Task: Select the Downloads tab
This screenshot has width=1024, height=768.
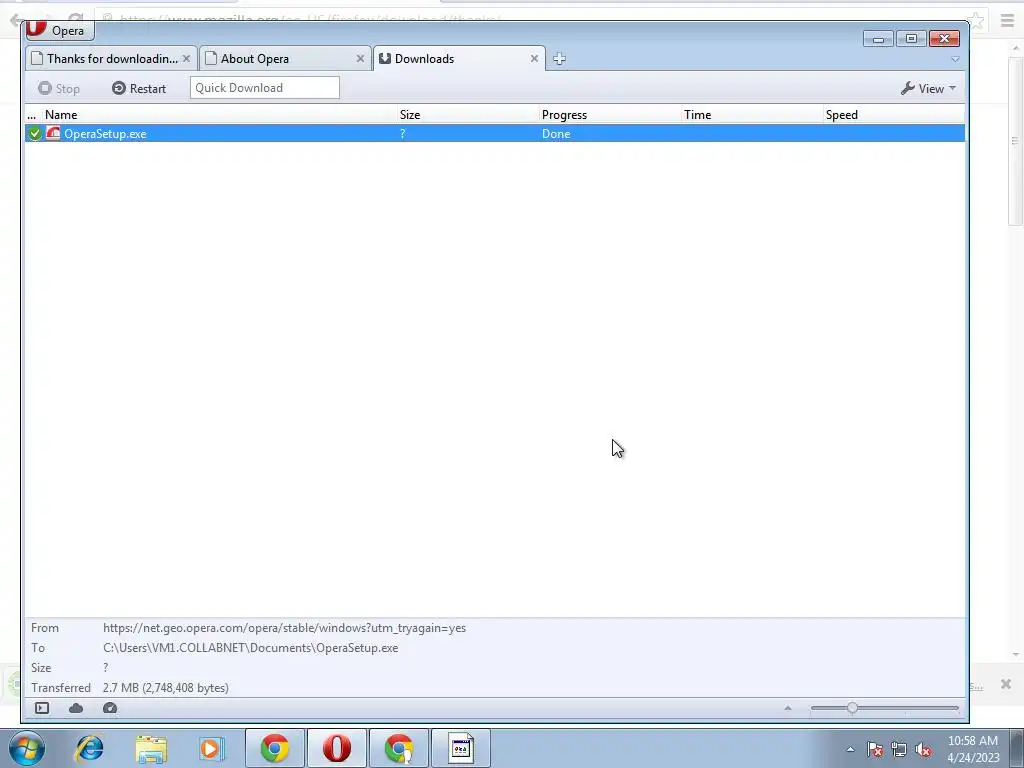Action: [458, 59]
